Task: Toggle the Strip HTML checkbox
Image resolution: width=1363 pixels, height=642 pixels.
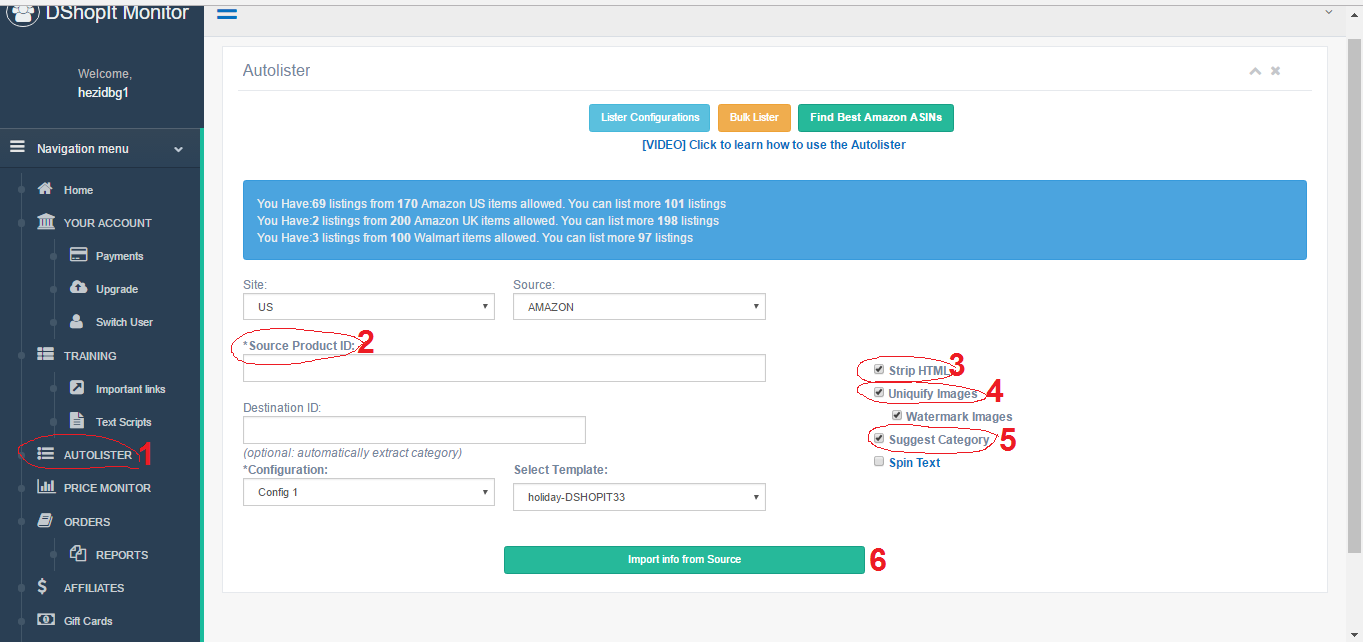Action: coord(879,370)
